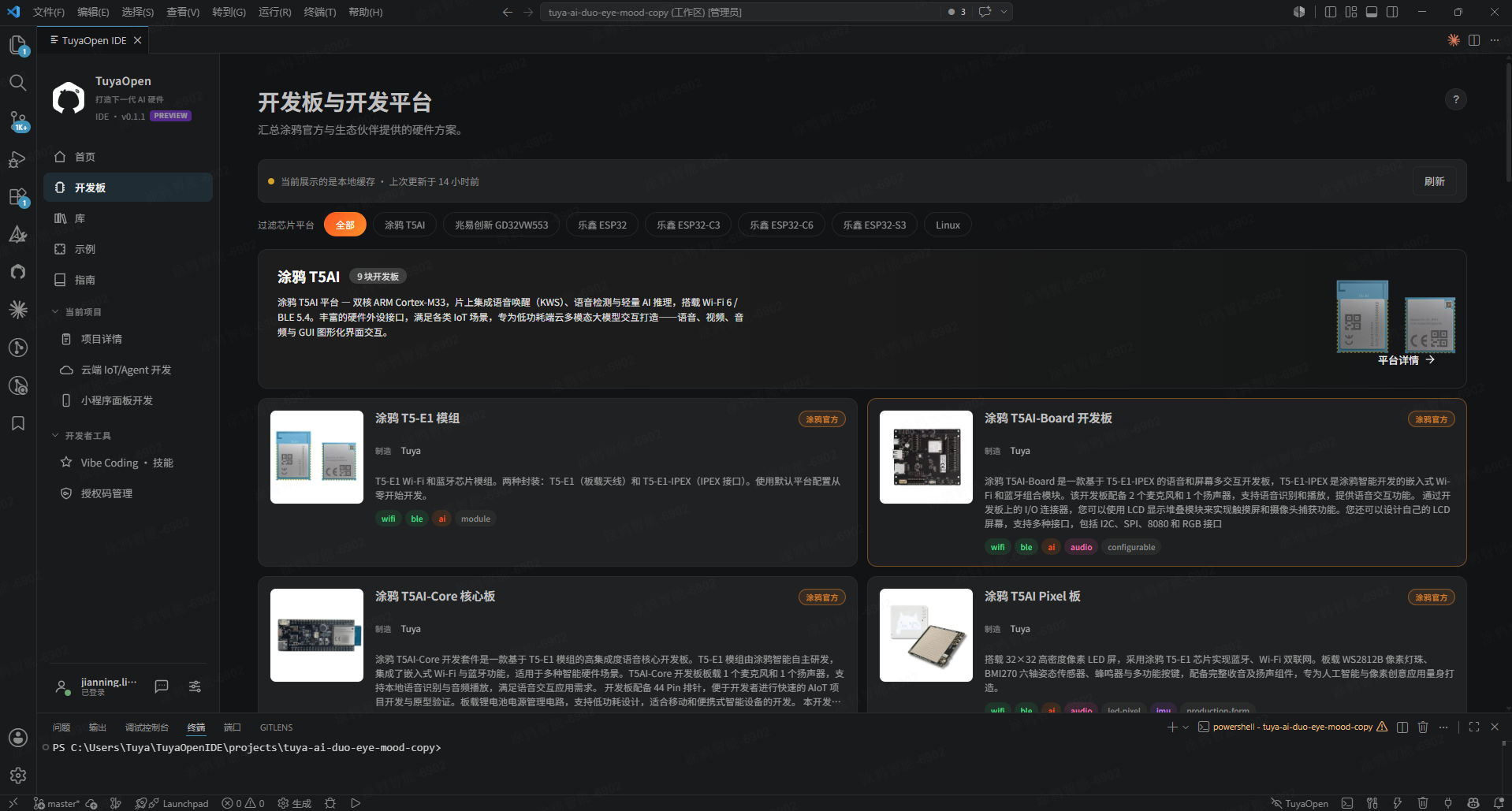Open the GitHub view in activity bar
The height and width of the screenshot is (811, 1512).
[x=17, y=272]
